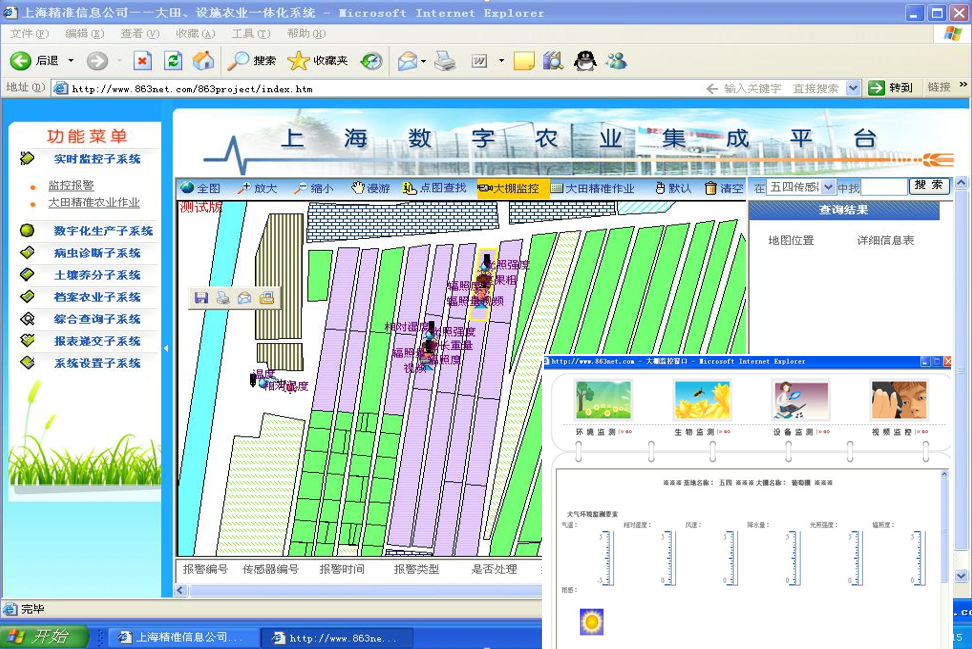Click the 全图 full map view tool
This screenshot has width=972, height=649.
click(200, 188)
